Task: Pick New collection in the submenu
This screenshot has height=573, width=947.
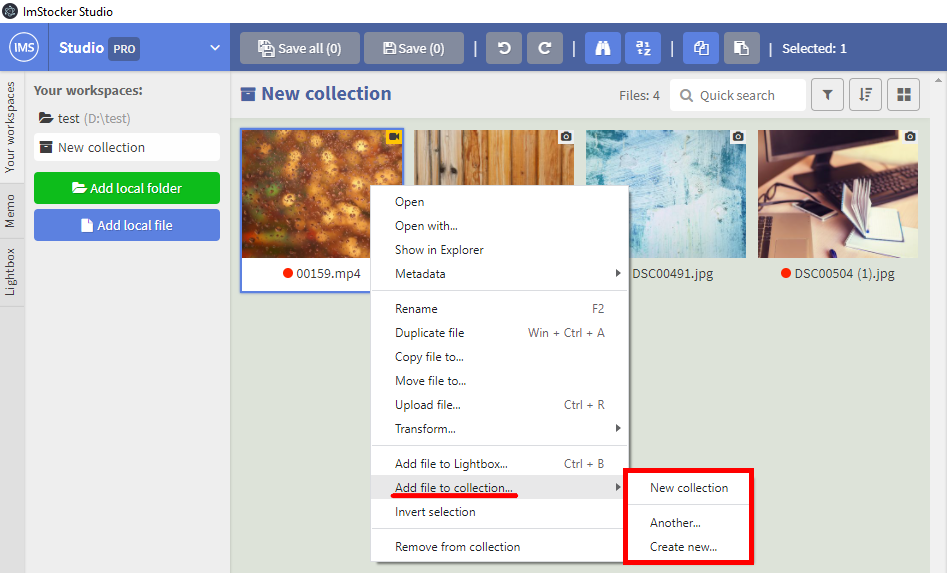Action: tap(689, 488)
